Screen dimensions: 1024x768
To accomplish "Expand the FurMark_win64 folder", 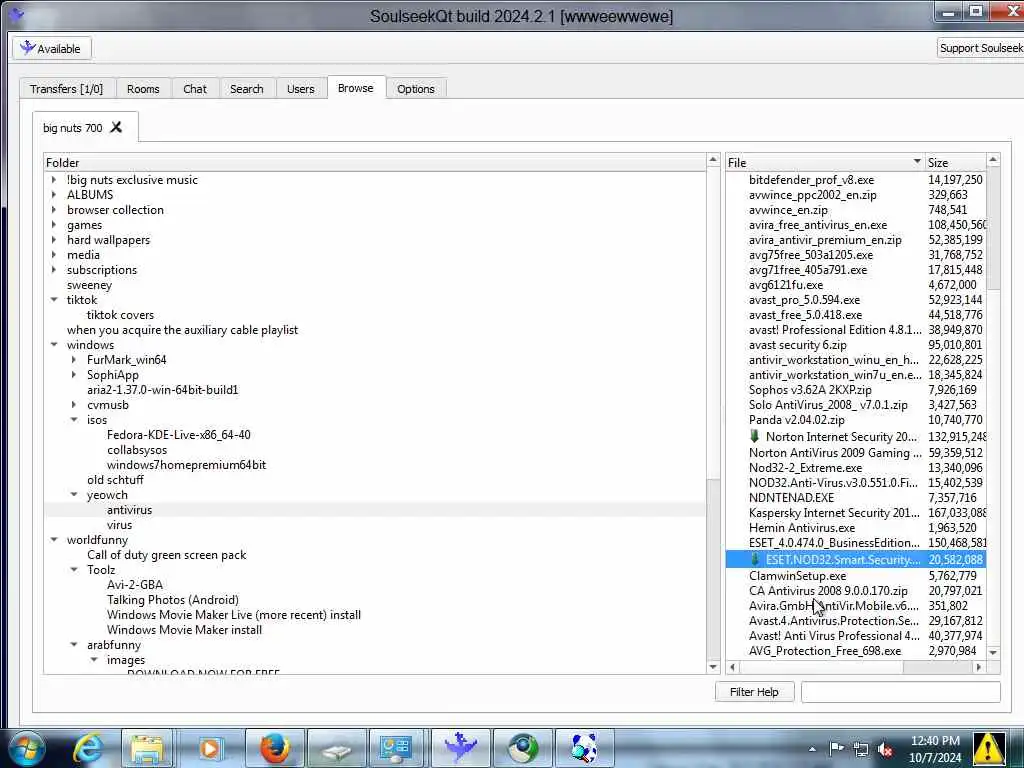I will (x=74, y=359).
